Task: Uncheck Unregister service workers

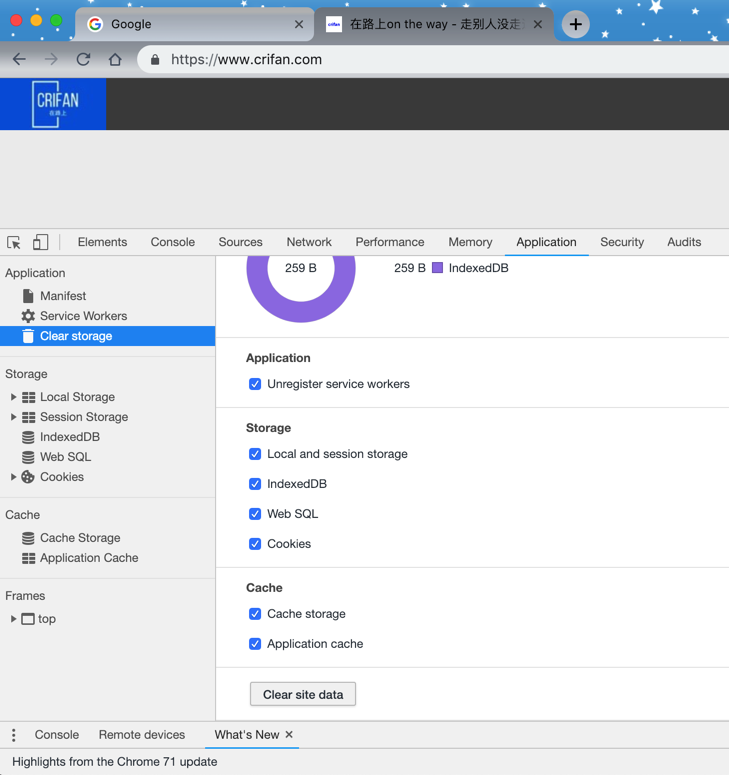Action: pyautogui.click(x=255, y=384)
